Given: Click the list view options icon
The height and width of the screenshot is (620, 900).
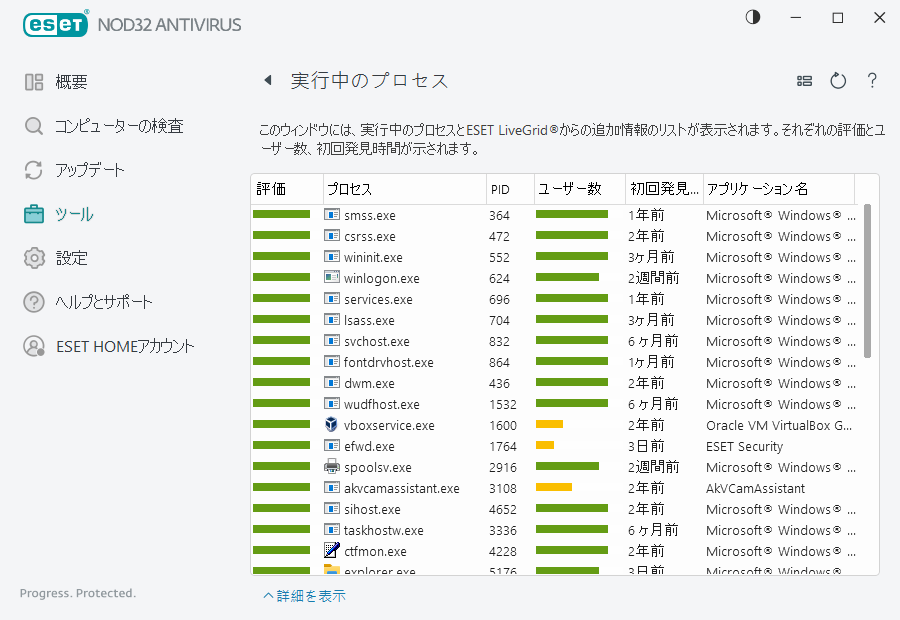Looking at the screenshot, I should (x=804, y=81).
